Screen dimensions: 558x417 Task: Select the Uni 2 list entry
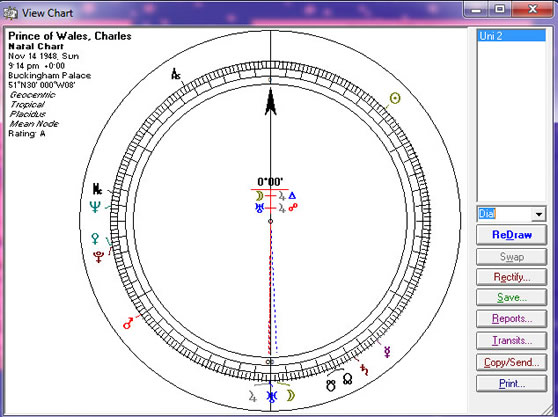tap(511, 36)
